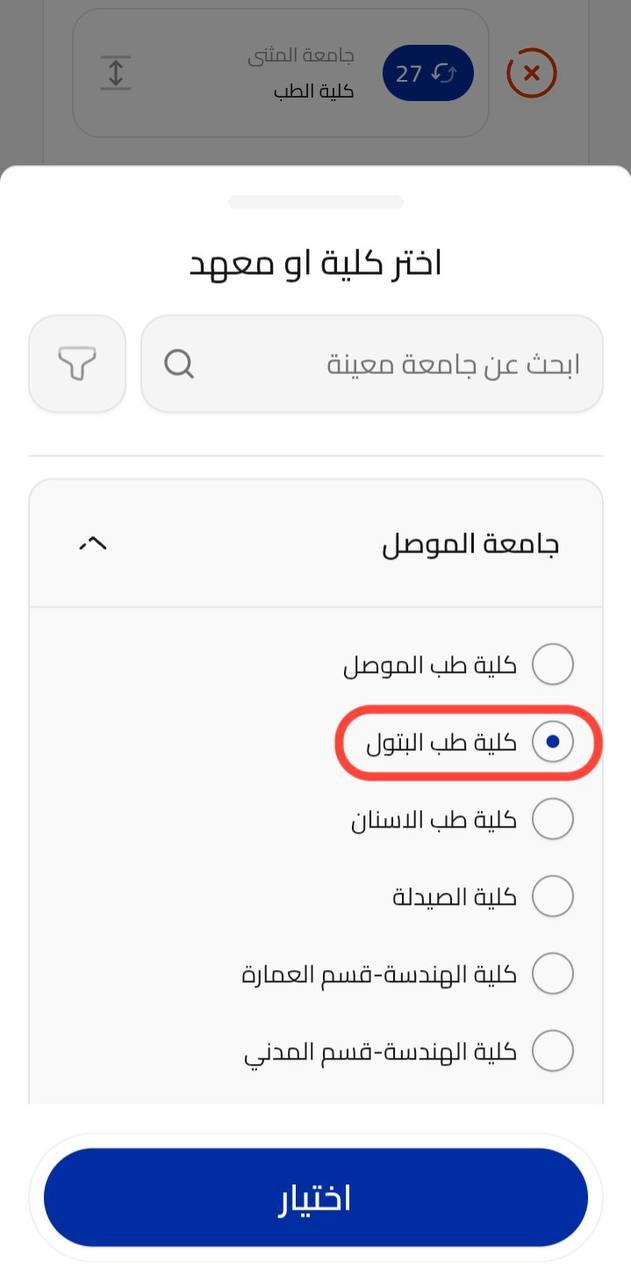Expand the جامعة الموصل list header
The width and height of the screenshot is (631, 1280).
point(315,542)
